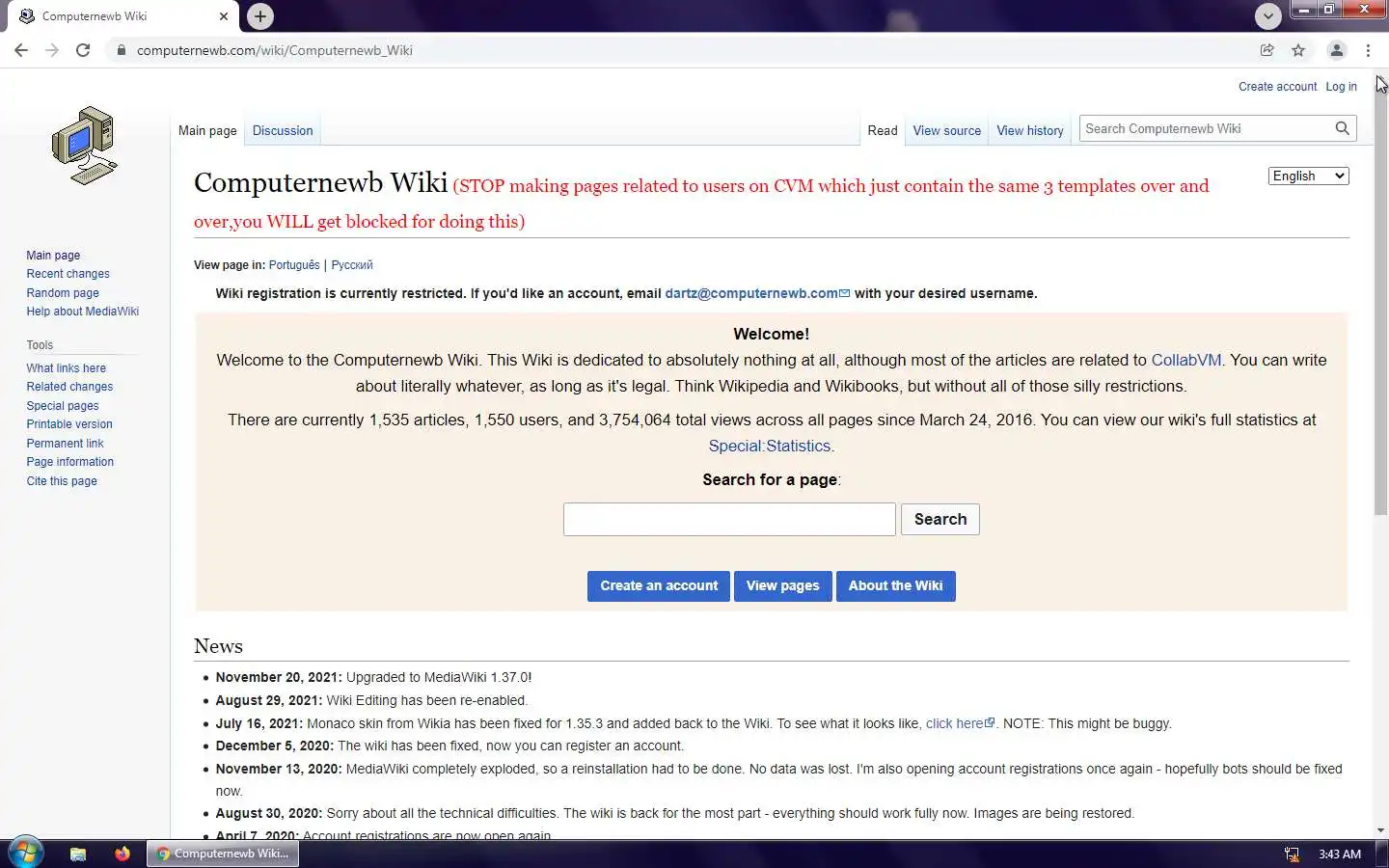Open Random page in sidebar
Image resolution: width=1389 pixels, height=868 pixels.
tap(63, 293)
